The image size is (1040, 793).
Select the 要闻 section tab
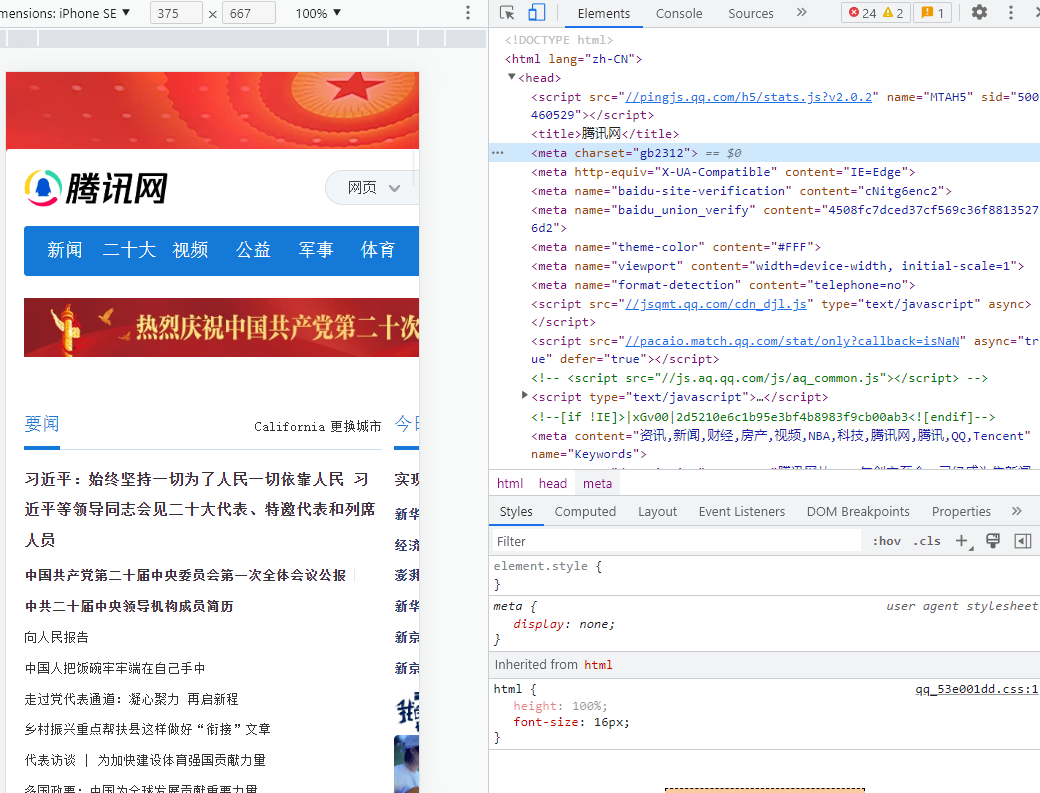pyautogui.click(x=42, y=424)
